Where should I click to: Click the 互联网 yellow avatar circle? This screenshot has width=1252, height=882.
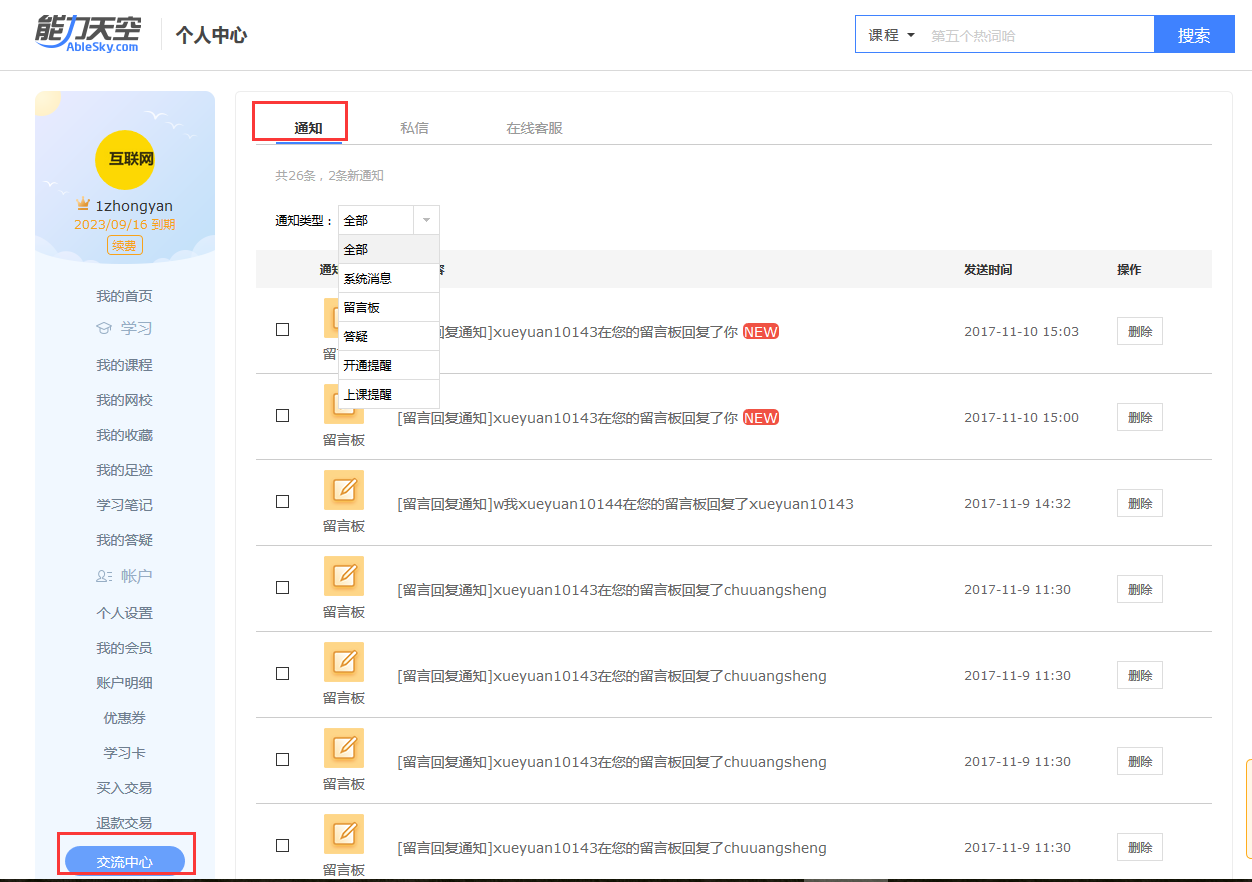(x=124, y=159)
